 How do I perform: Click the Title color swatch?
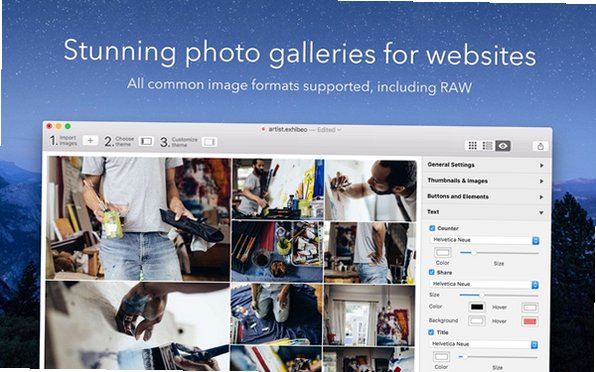(441, 356)
